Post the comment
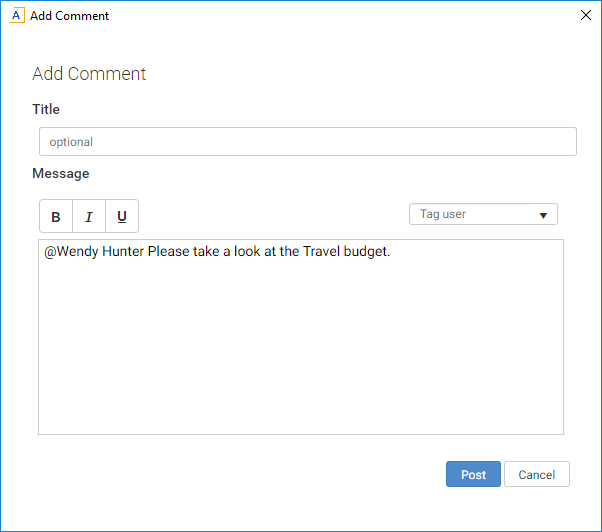Viewport: 602px width, 532px height. pyautogui.click(x=473, y=474)
